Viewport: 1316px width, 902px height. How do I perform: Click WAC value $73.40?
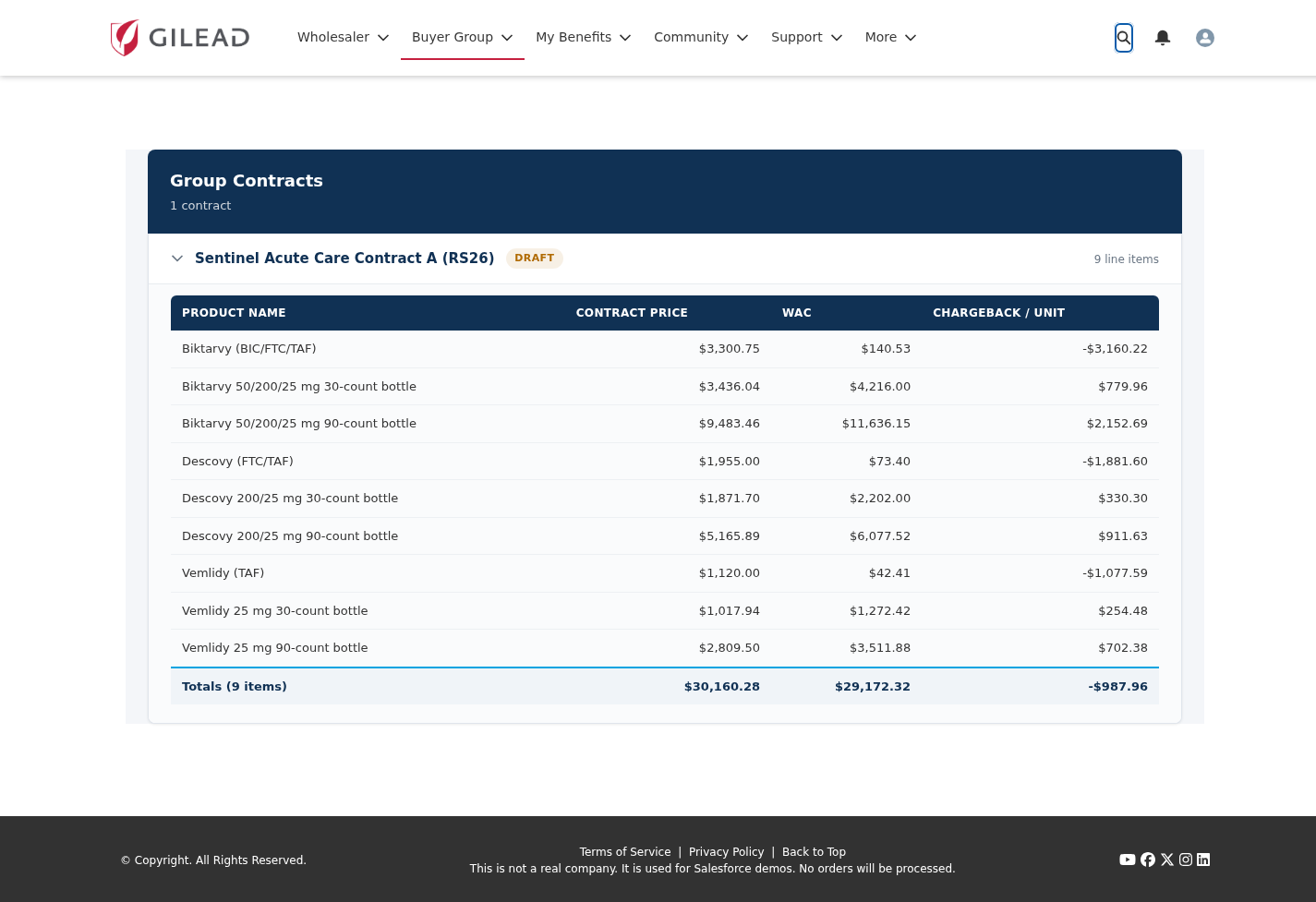pyautogui.click(x=889, y=462)
